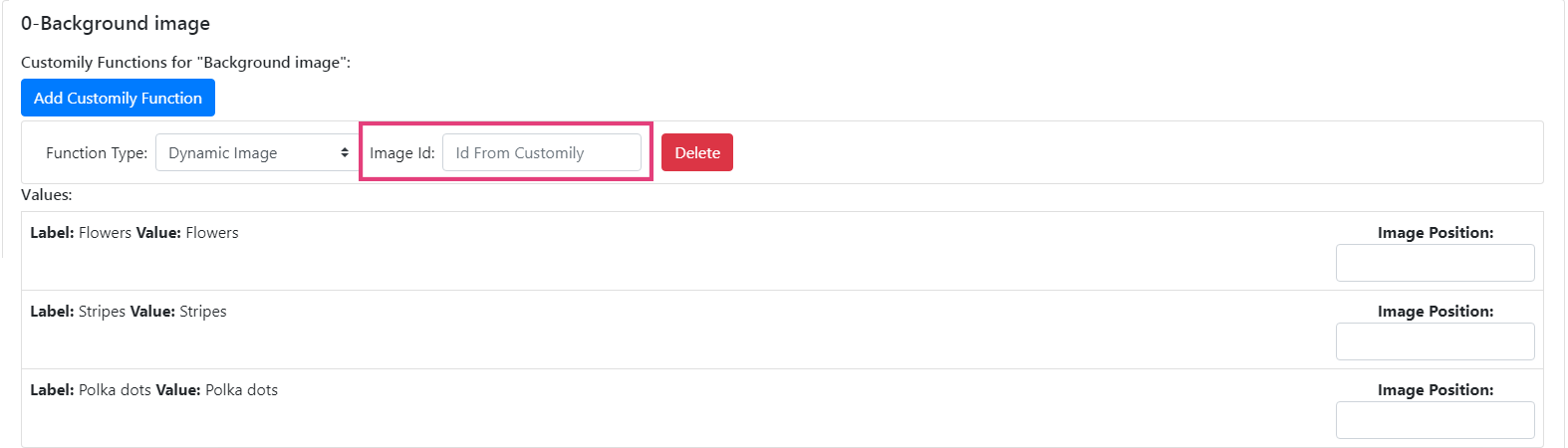Click the Image Position label in the Flowers row
1568x448 pixels.
pos(1436,233)
